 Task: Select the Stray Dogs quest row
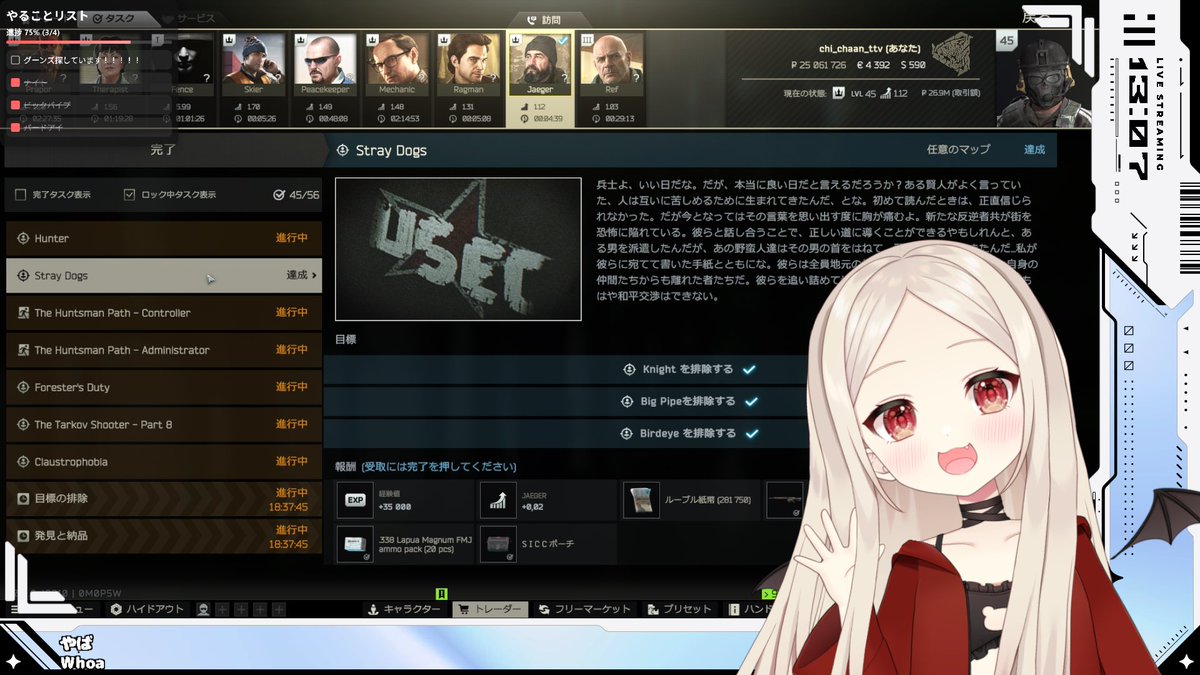[164, 275]
